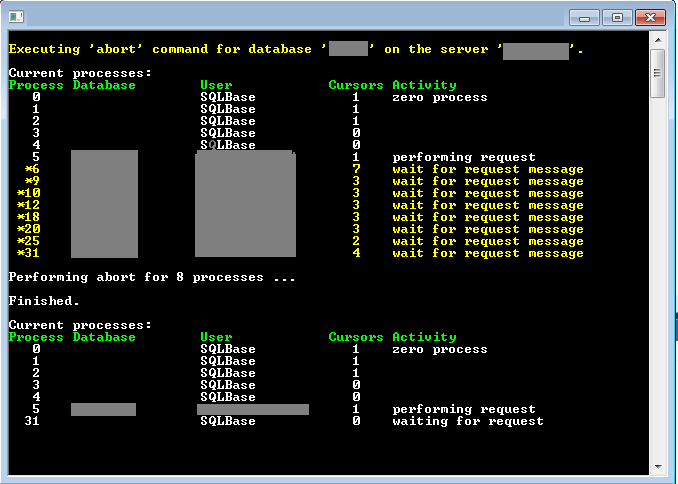The image size is (678, 484).
Task: Click the scrollbar down arrow
Action: pyautogui.click(x=658, y=467)
